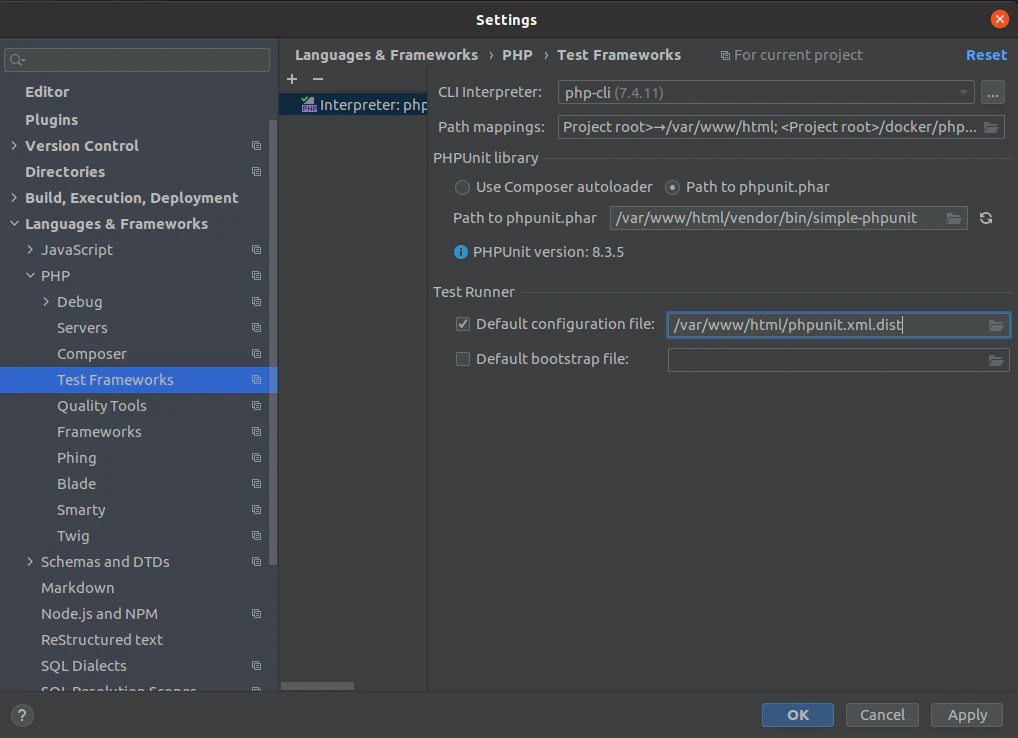Viewport: 1018px width, 738px height.
Task: Expand the Debug node
Action: pyautogui.click(x=45, y=302)
